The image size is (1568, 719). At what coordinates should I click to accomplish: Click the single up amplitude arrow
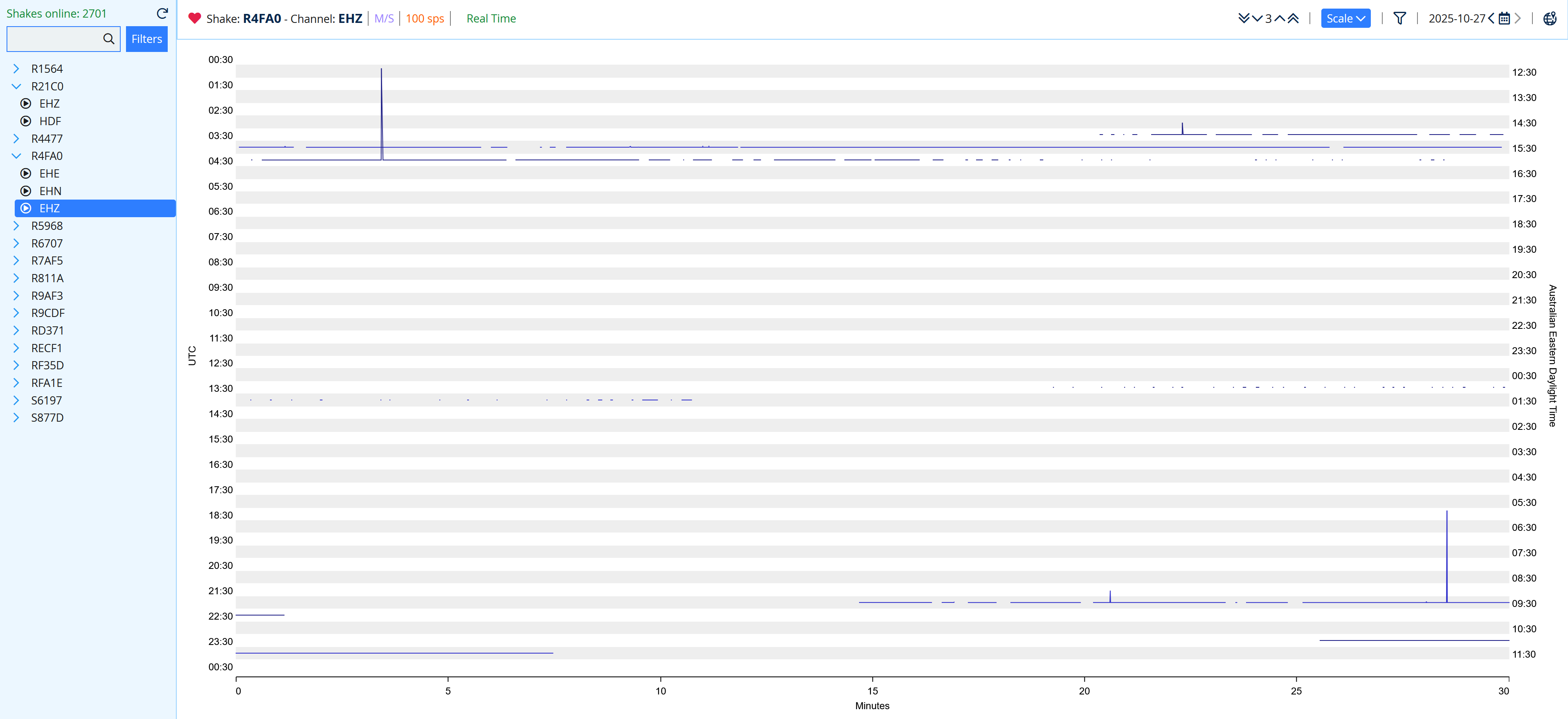(x=1280, y=18)
